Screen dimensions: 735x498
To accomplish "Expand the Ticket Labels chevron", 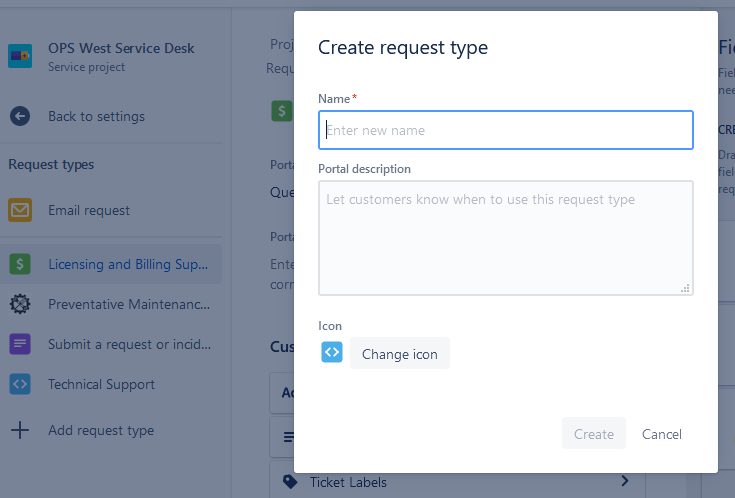I will (x=625, y=481).
